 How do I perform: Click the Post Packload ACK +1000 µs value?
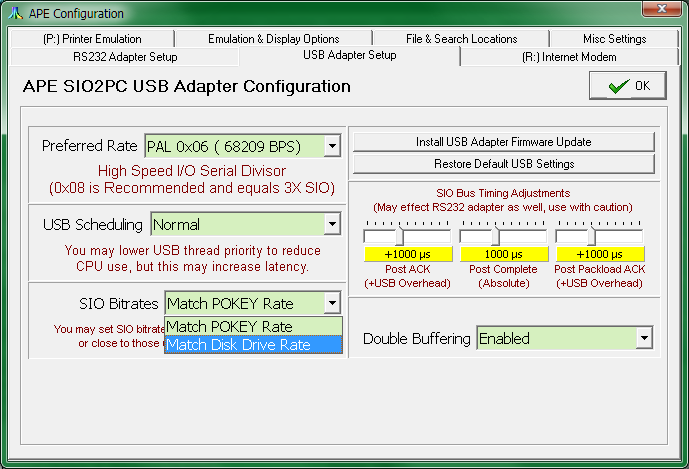(x=600, y=254)
